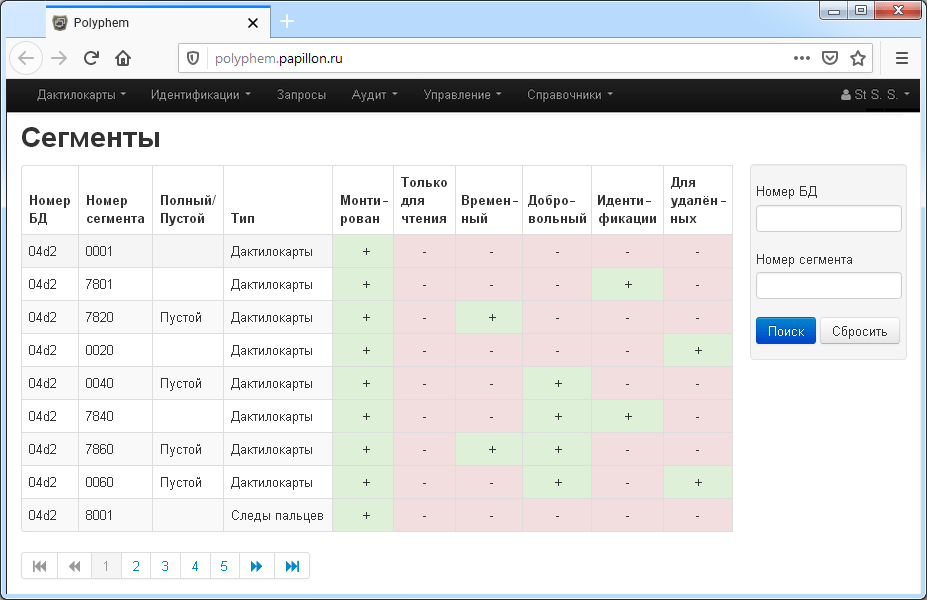The height and width of the screenshot is (600, 927).
Task: Go to next page with forward arrows
Action: click(x=256, y=566)
